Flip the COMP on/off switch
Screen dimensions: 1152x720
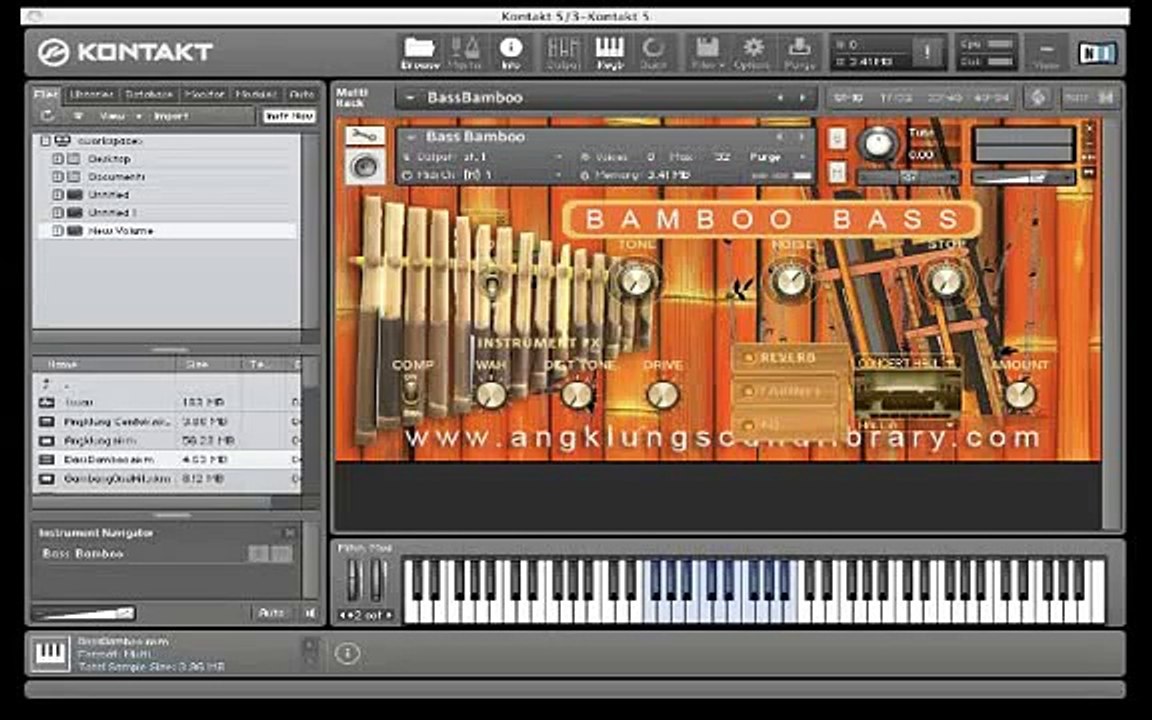pyautogui.click(x=411, y=390)
